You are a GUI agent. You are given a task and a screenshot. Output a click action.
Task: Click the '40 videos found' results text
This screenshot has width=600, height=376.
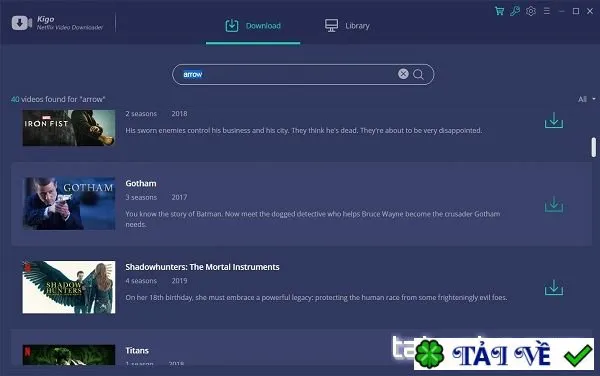point(58,99)
